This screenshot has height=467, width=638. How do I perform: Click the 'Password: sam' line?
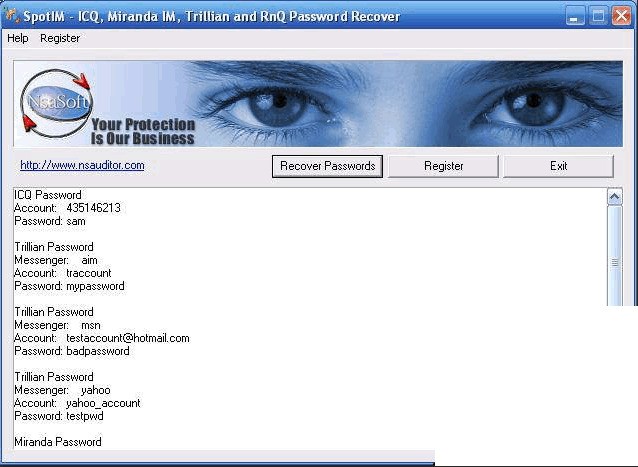point(50,221)
